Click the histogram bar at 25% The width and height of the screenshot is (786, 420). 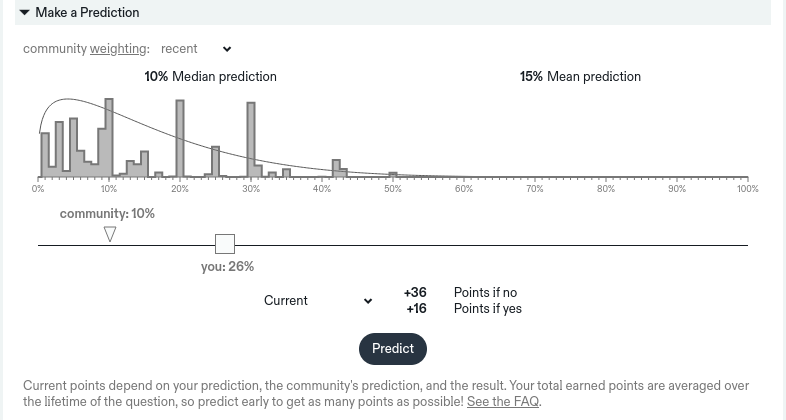coord(215,161)
